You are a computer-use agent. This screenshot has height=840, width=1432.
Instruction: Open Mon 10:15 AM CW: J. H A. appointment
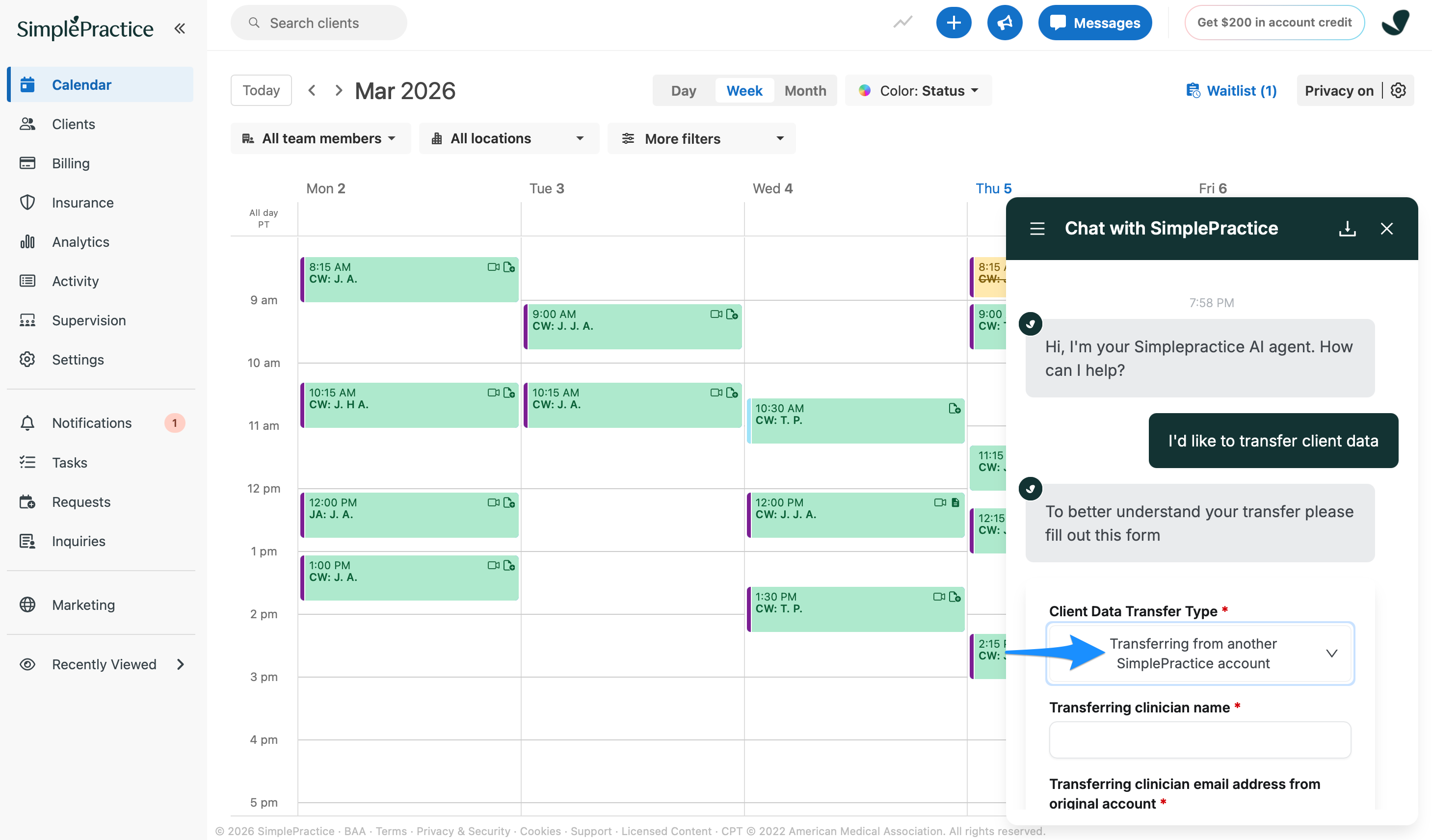409,405
